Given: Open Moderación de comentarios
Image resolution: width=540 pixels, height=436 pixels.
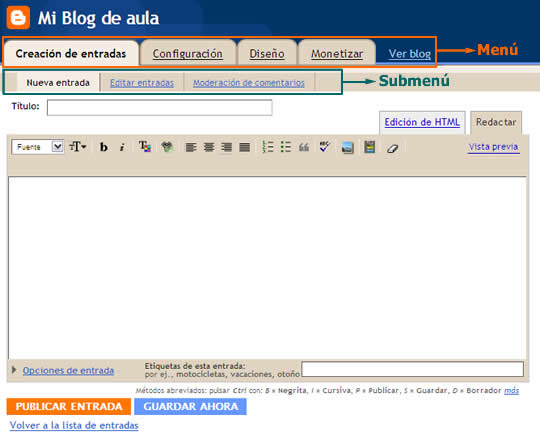Looking at the screenshot, I should (249, 83).
